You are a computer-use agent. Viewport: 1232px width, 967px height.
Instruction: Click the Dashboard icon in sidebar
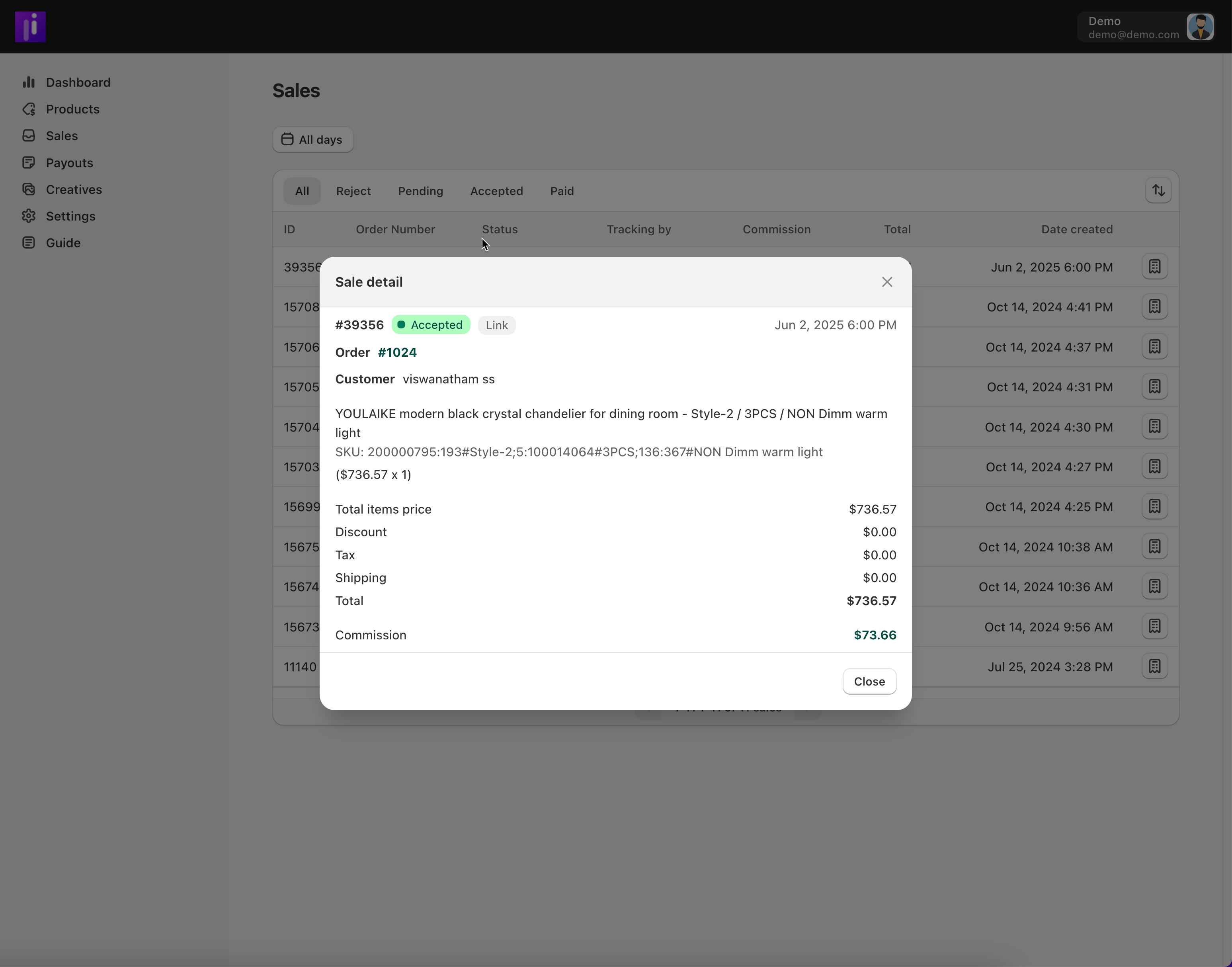pos(29,83)
